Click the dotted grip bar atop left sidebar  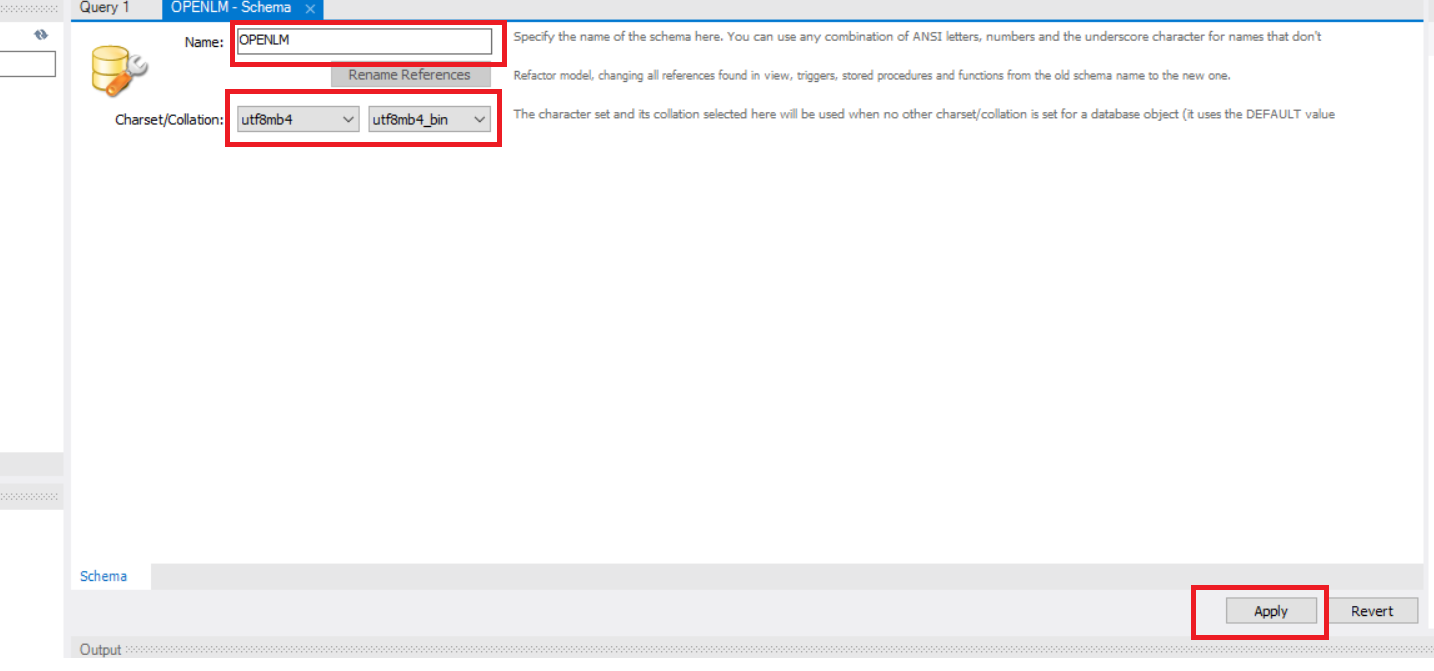pos(30,8)
